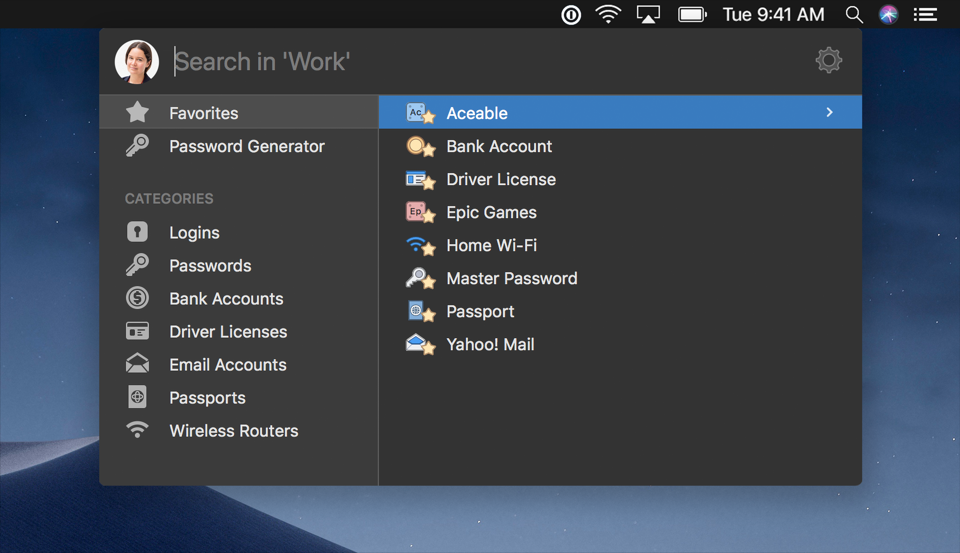The width and height of the screenshot is (960, 553).
Task: Open Password Generator label
Action: point(247,146)
